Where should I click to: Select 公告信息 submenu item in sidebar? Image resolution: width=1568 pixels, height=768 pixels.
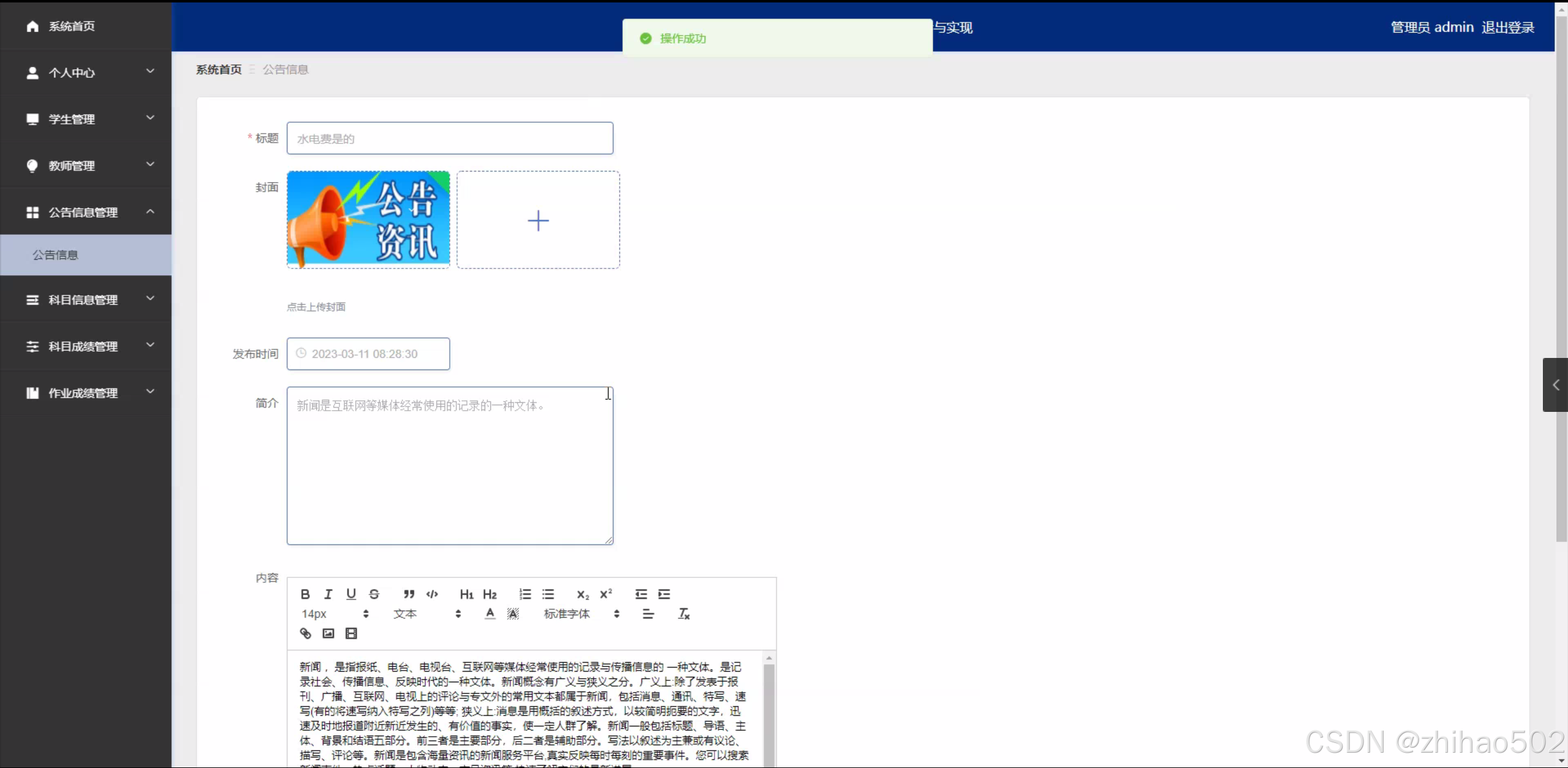(x=56, y=255)
